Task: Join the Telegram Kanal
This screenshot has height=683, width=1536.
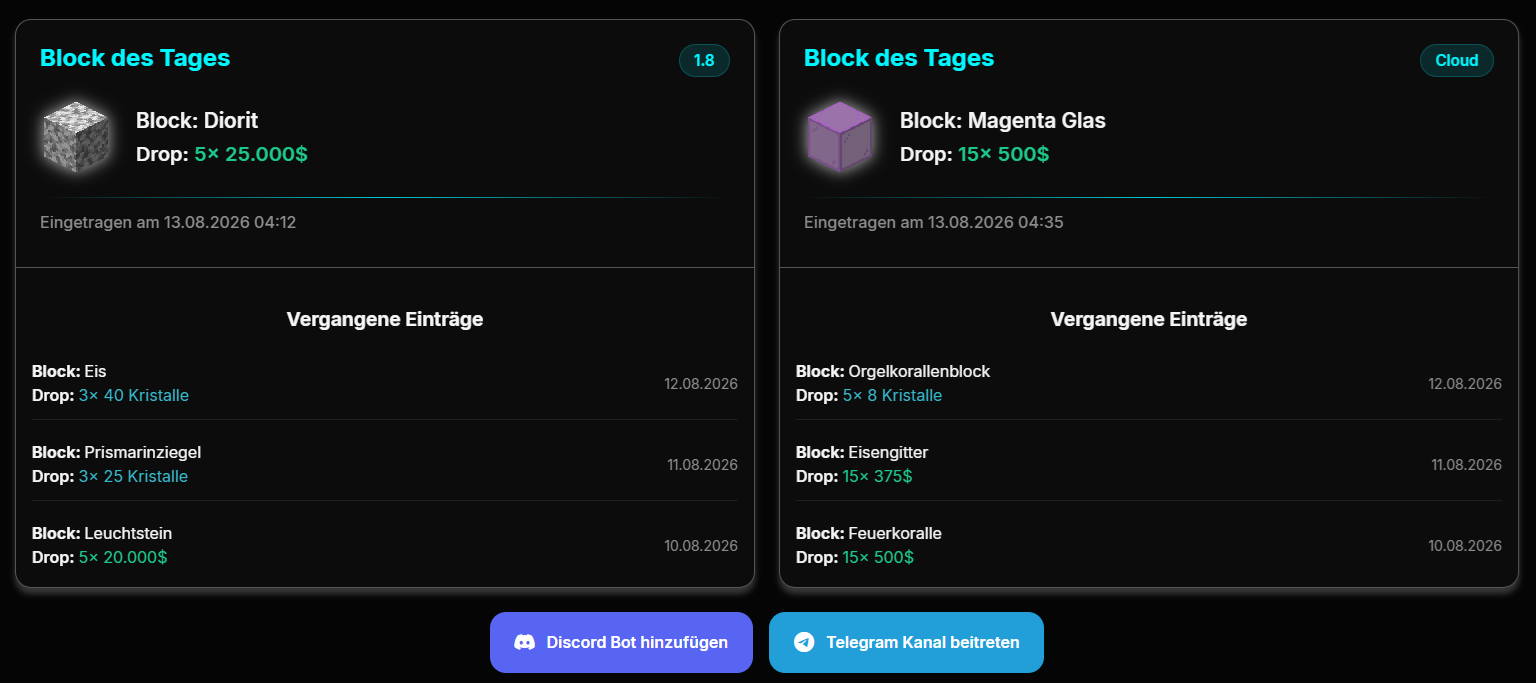Action: (x=906, y=642)
